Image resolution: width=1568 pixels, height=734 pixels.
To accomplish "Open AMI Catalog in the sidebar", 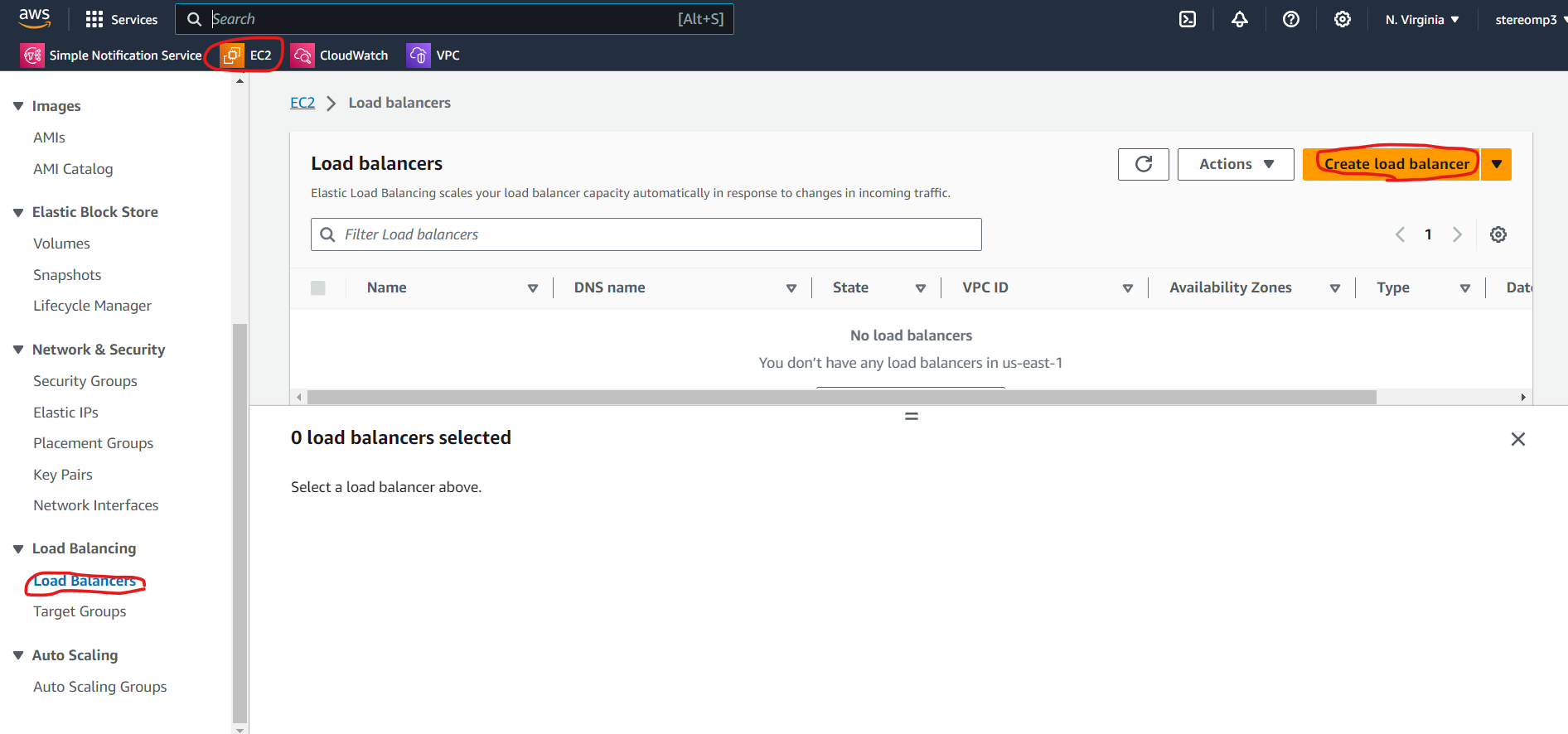I will (73, 169).
